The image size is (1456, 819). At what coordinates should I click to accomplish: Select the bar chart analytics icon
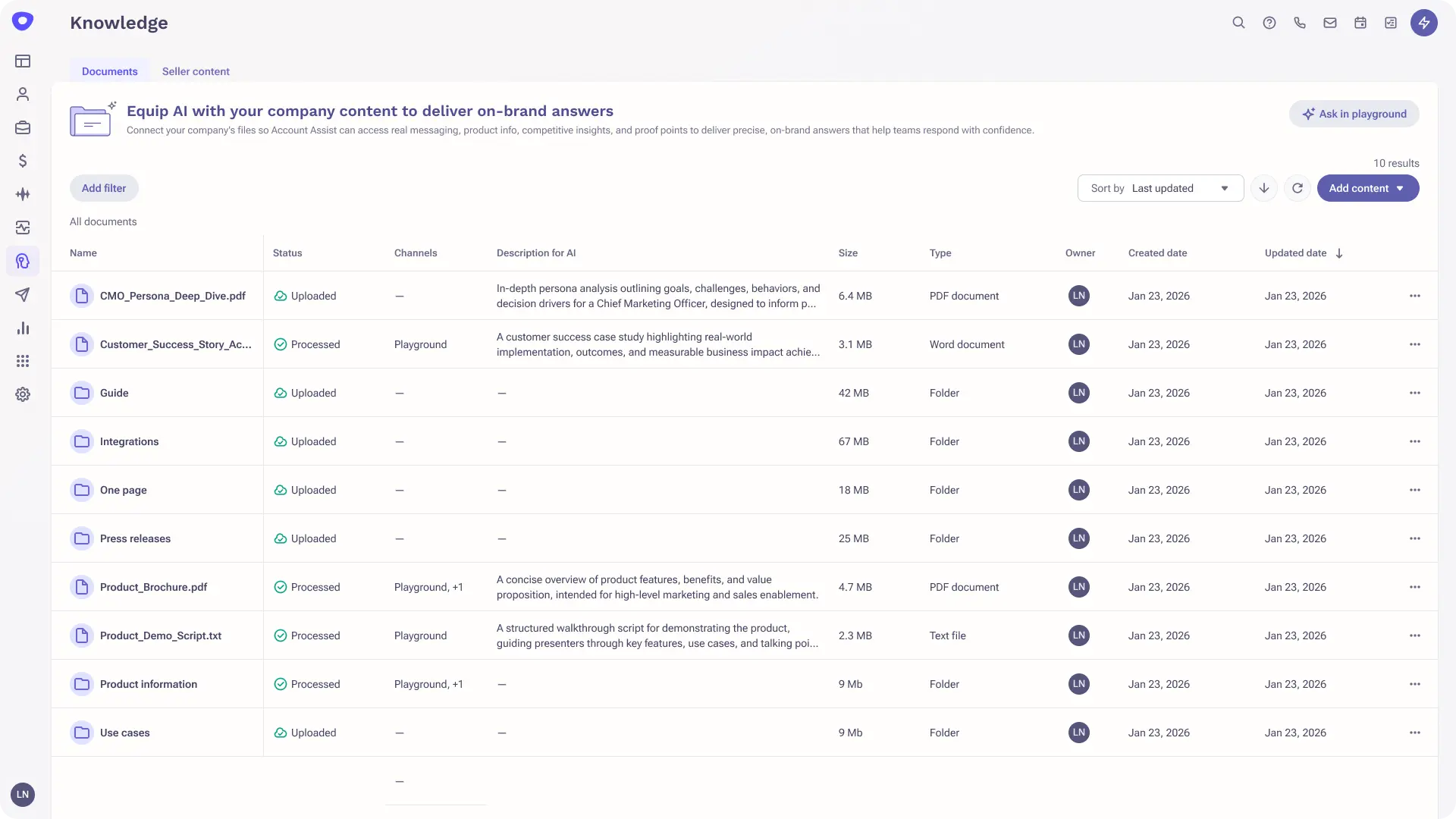coord(23,328)
